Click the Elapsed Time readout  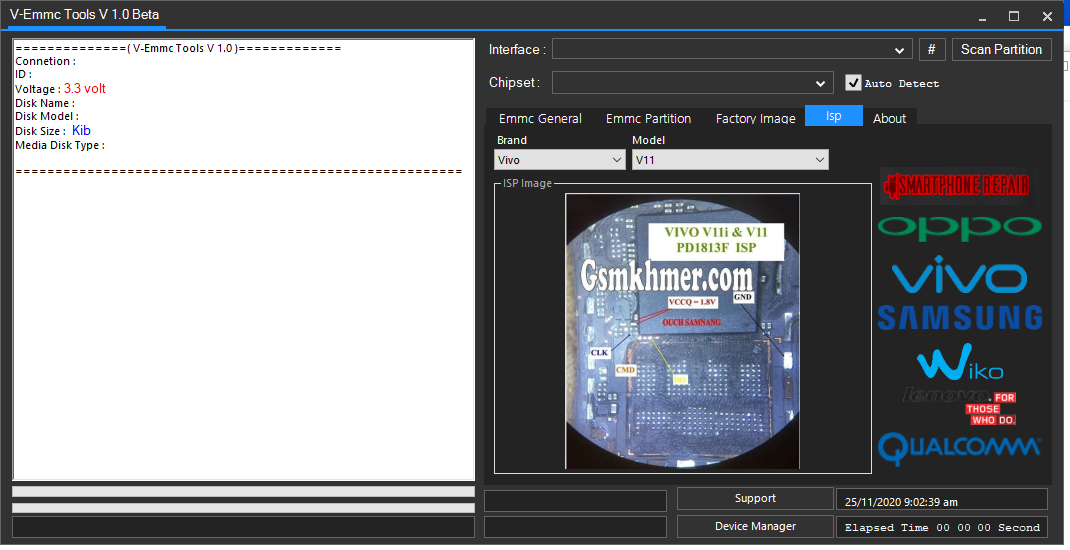(942, 527)
